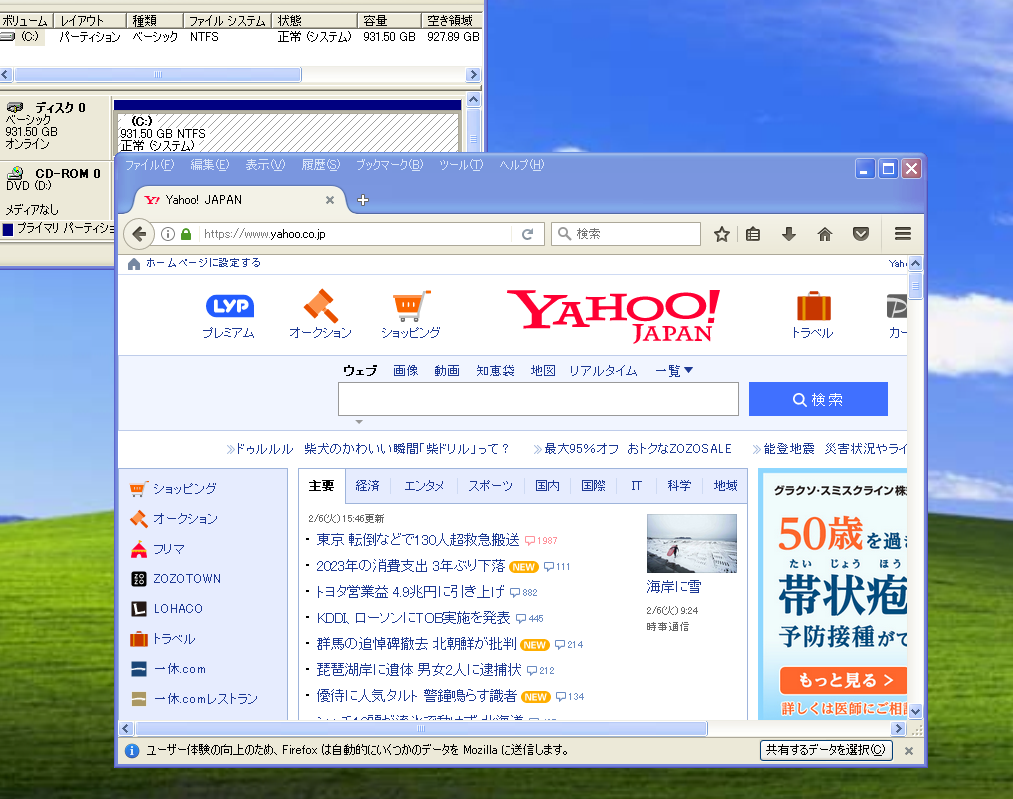Close the Yahoo! JAPAN tab
The width and height of the screenshot is (1013, 799).
(x=329, y=200)
